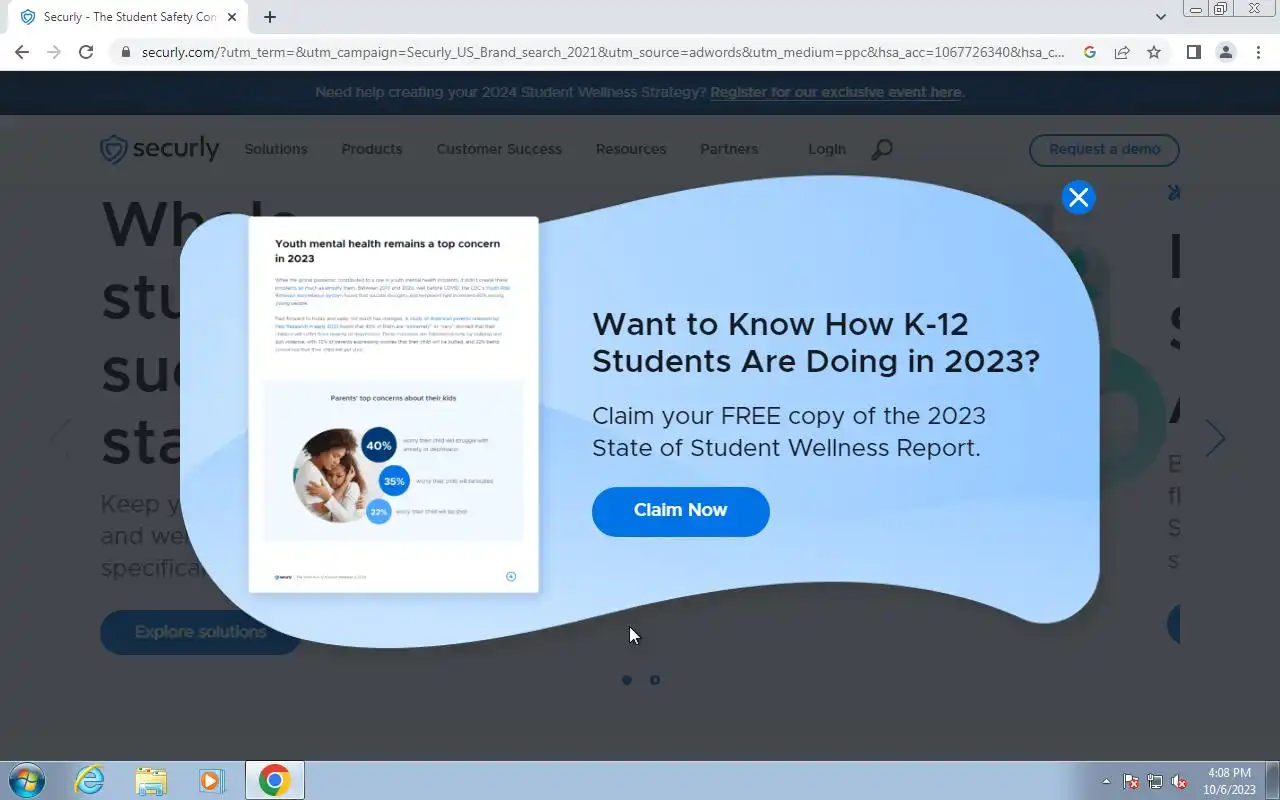Click Explore solutions button
This screenshot has height=800, width=1280.
[200, 632]
